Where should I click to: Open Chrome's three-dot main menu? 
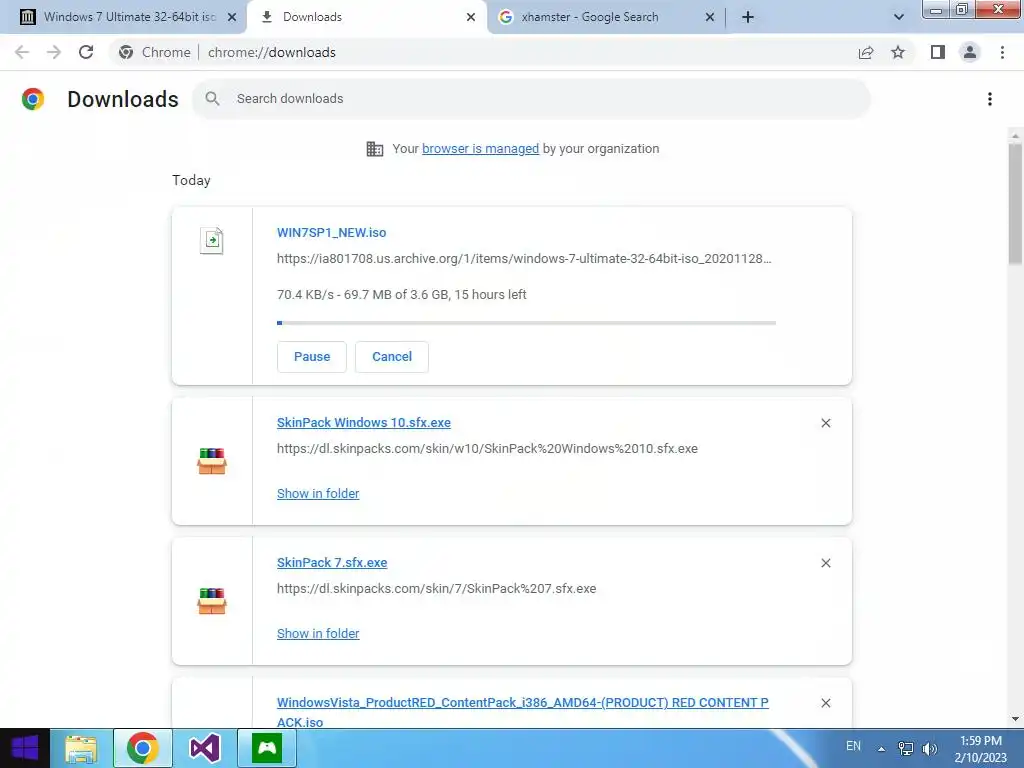pos(1002,52)
